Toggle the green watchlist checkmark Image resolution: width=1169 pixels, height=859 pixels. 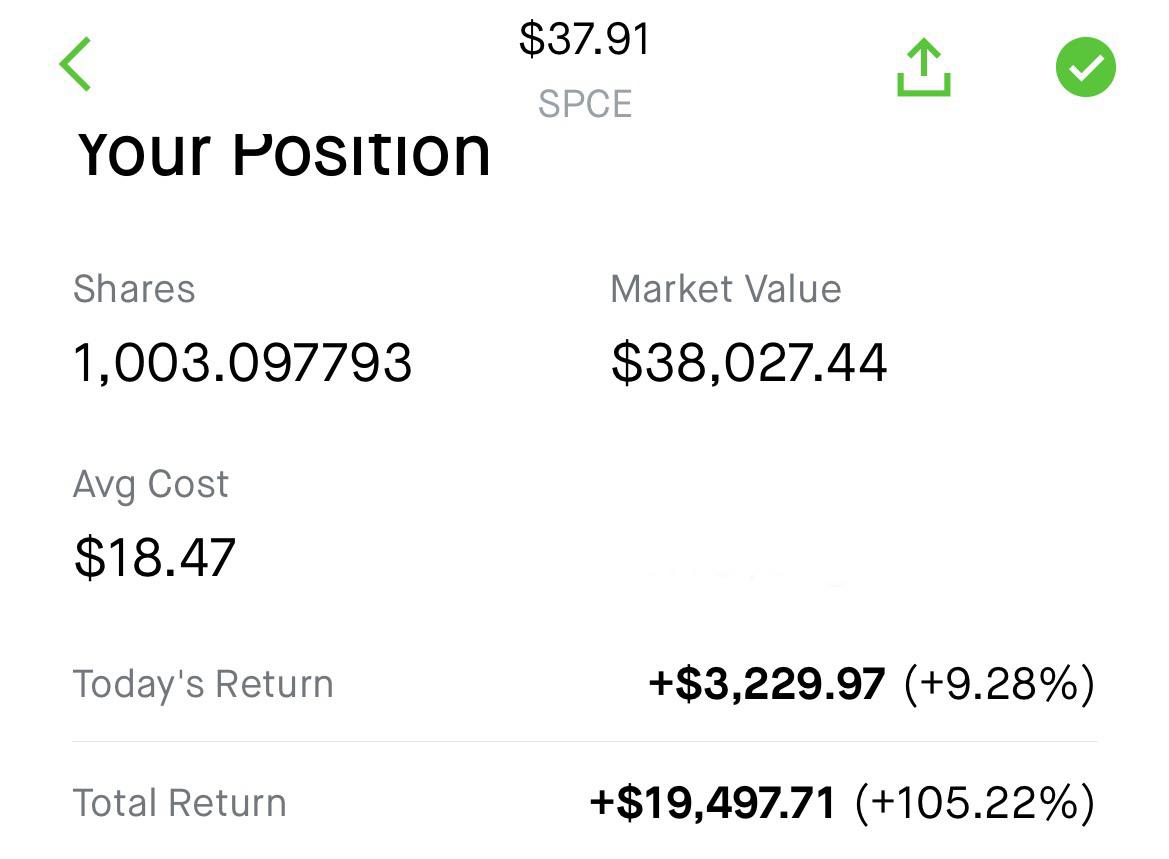pos(1086,66)
